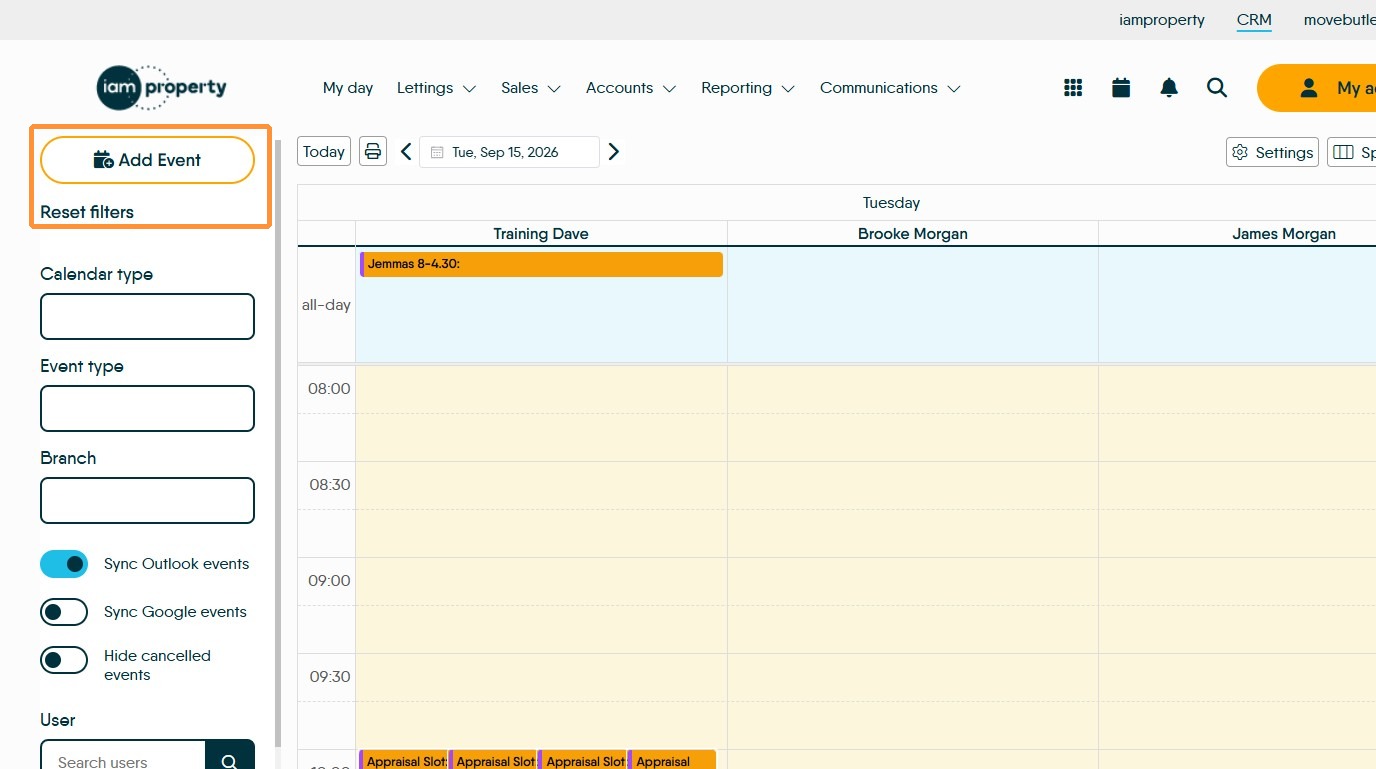Screen dimensions: 1376x769
Task: Open notifications bell
Action: click(1169, 88)
